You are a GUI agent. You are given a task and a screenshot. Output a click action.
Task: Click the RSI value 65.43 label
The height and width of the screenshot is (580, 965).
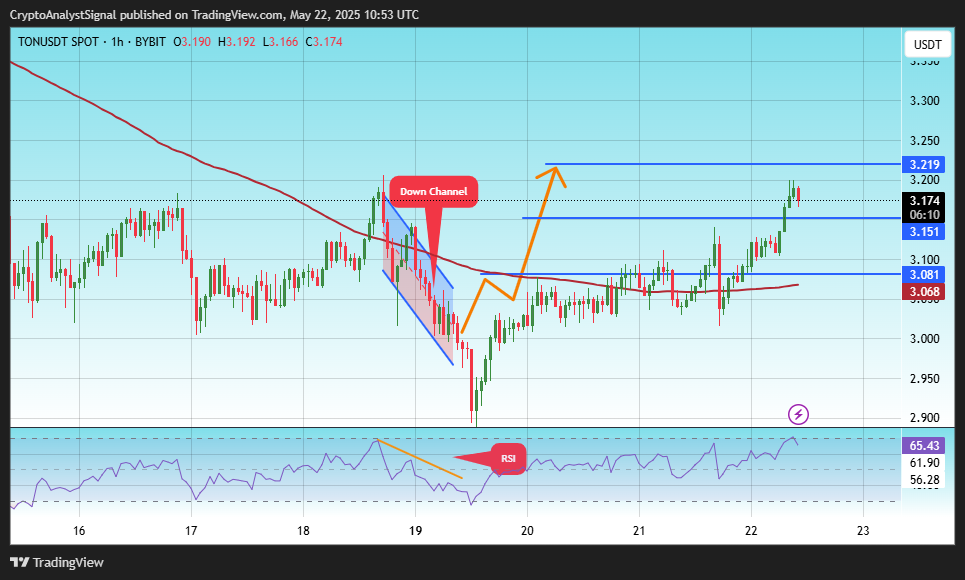(x=923, y=446)
